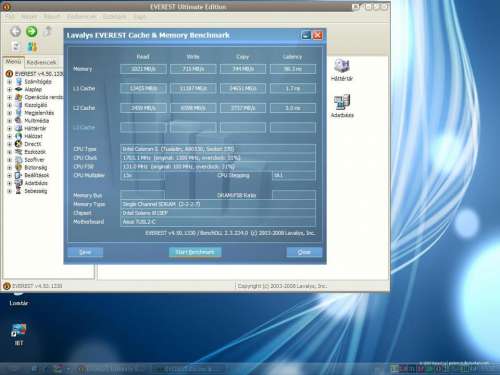Click the Start Benchmark button
The width and height of the screenshot is (500, 375).
pyautogui.click(x=195, y=252)
